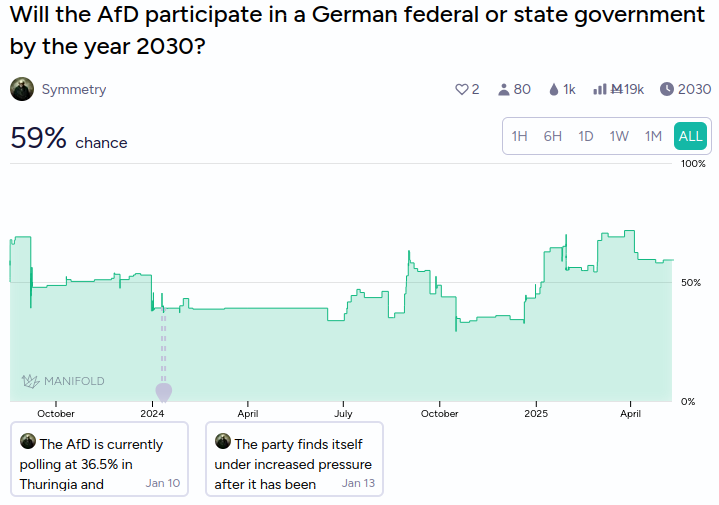This screenshot has height=505, width=719.
Task: Open the Jan 10 Thuringia polling note
Action: click(x=100, y=459)
